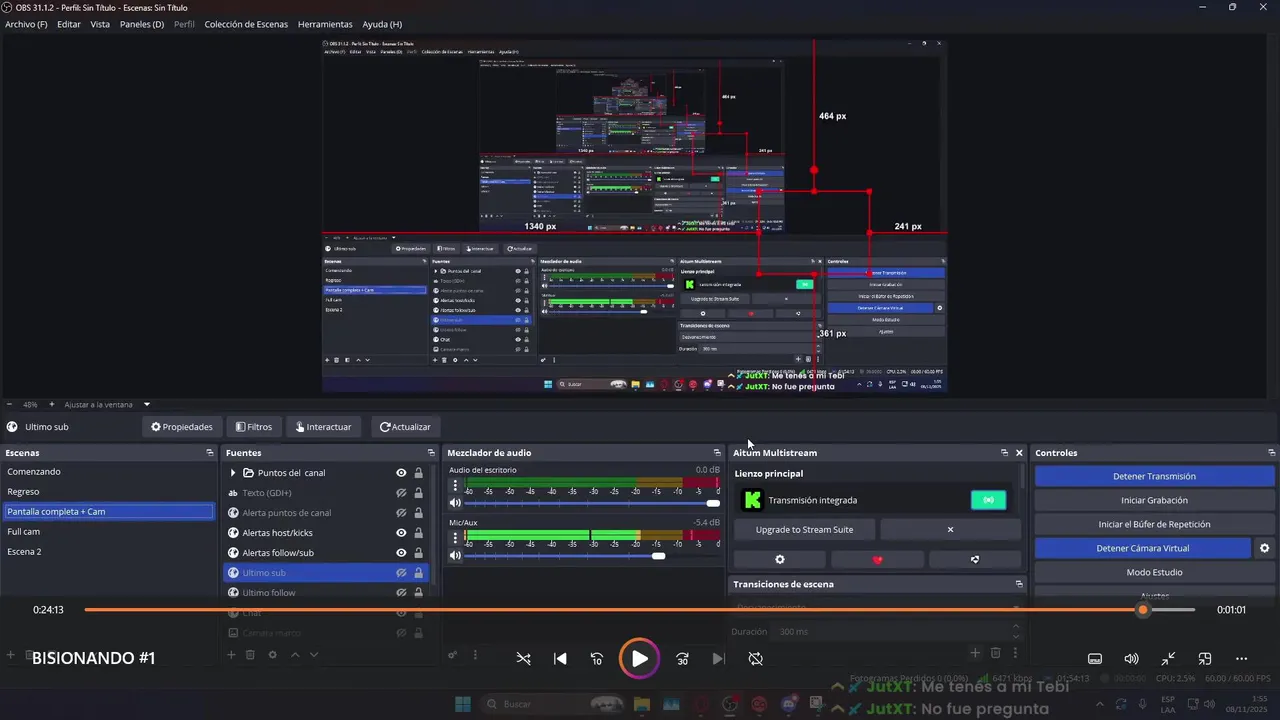Select the Escena 2 scene

click(108, 552)
